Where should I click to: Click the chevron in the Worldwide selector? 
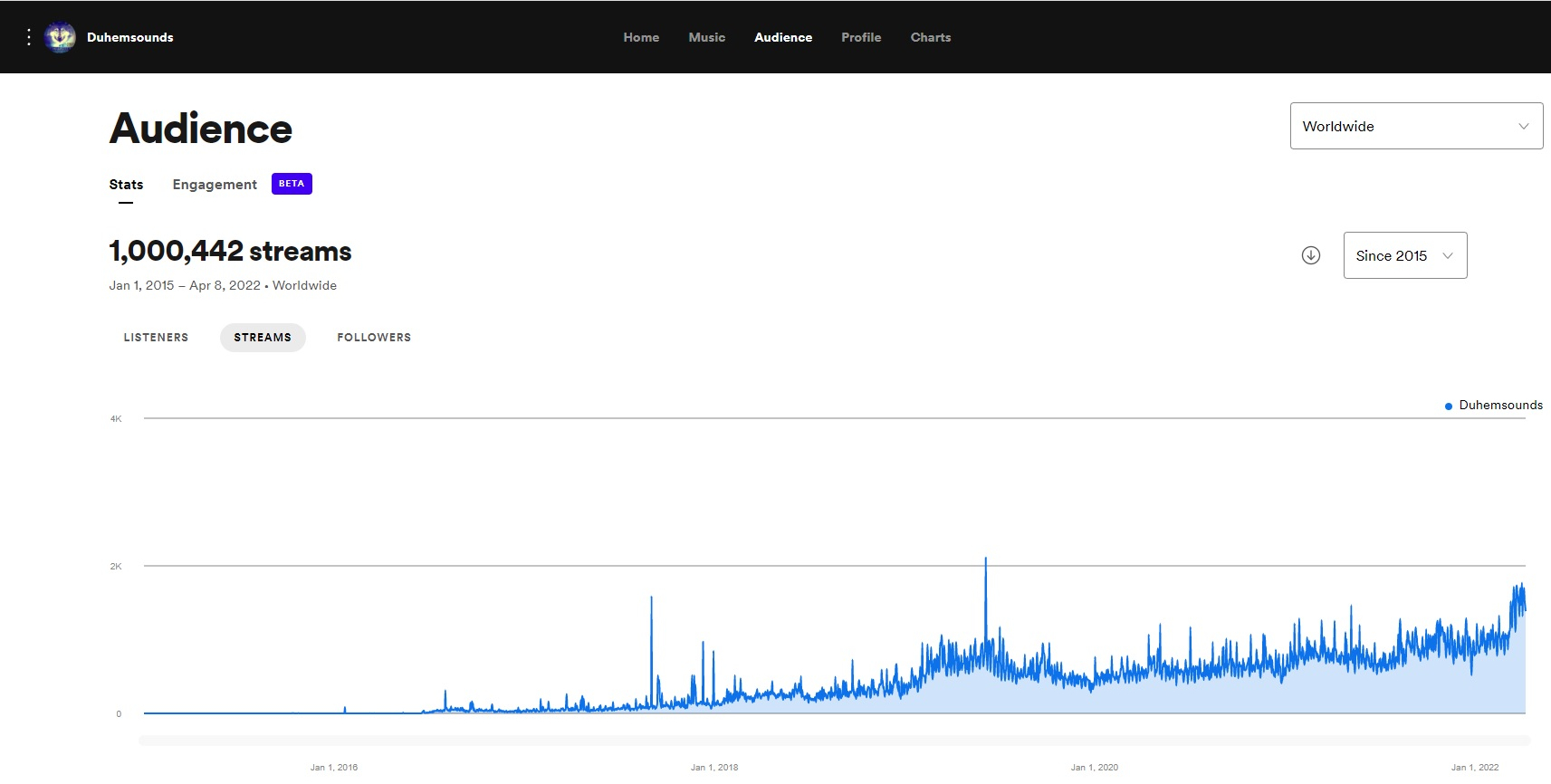pyautogui.click(x=1523, y=127)
